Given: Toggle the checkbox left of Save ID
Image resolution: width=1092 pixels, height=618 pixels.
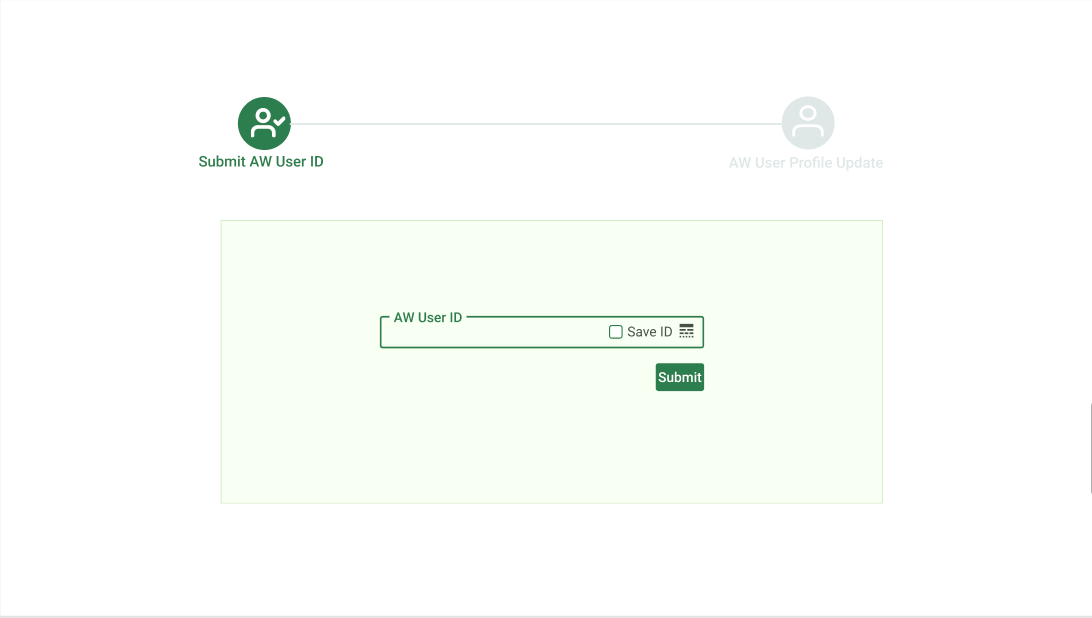Looking at the screenshot, I should pos(616,332).
